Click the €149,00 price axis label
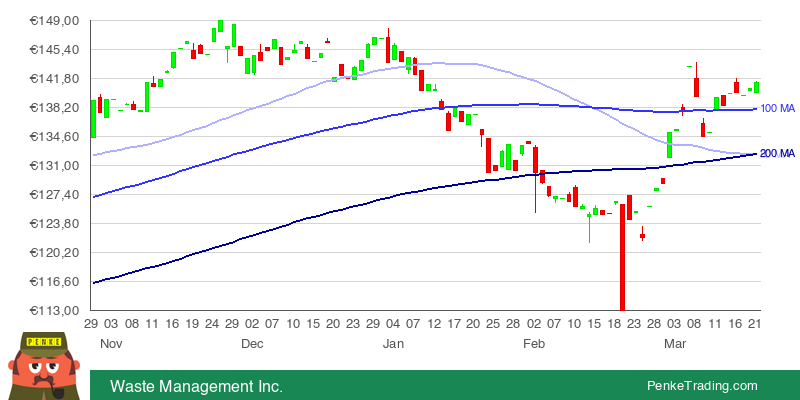 pos(54,21)
